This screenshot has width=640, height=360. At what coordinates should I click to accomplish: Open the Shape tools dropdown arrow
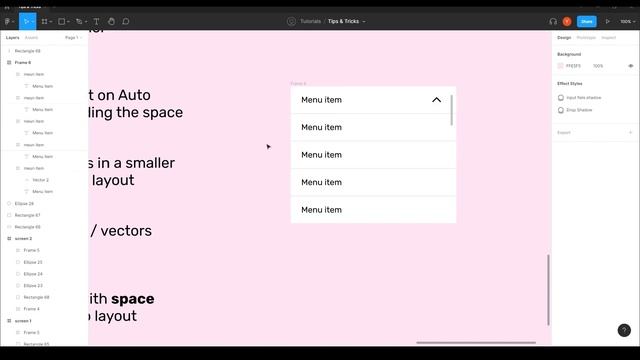coord(68,22)
